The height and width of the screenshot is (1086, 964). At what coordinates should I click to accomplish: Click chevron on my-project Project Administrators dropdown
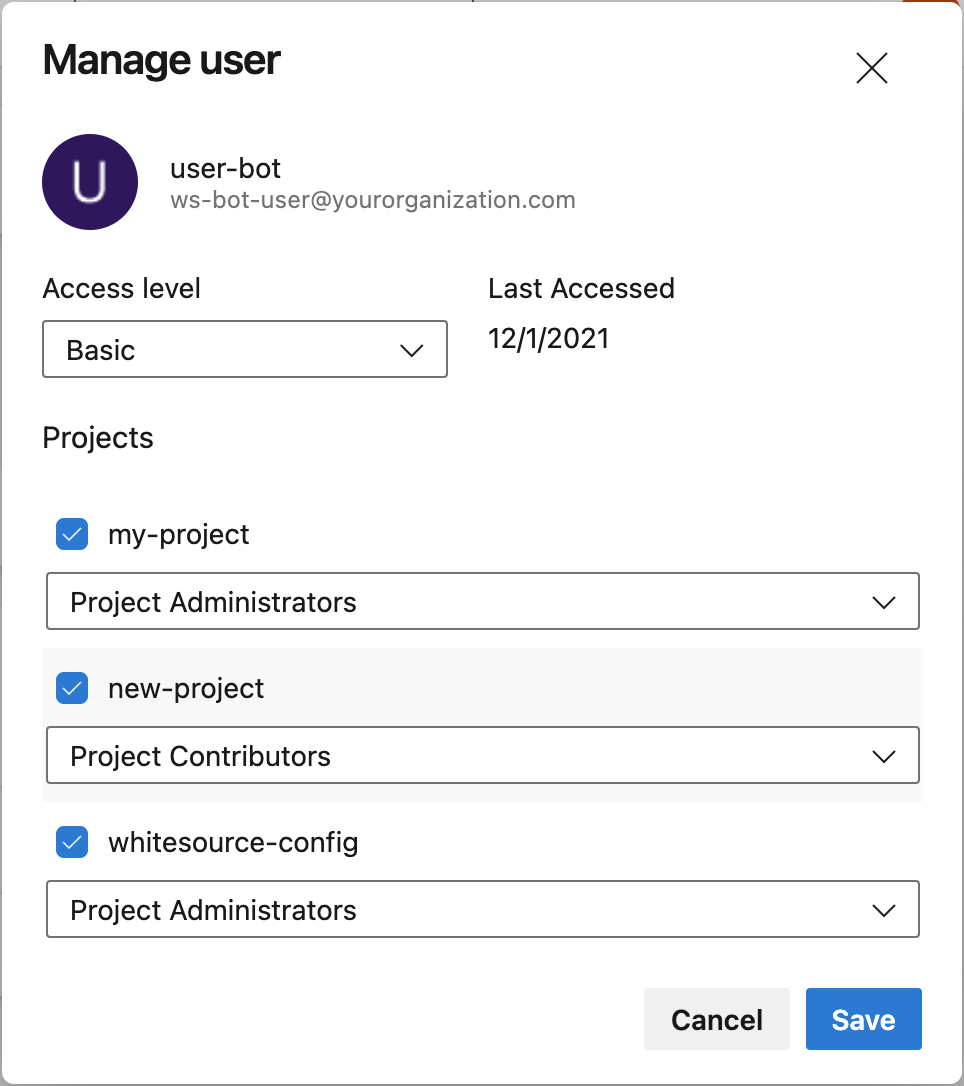coord(883,603)
